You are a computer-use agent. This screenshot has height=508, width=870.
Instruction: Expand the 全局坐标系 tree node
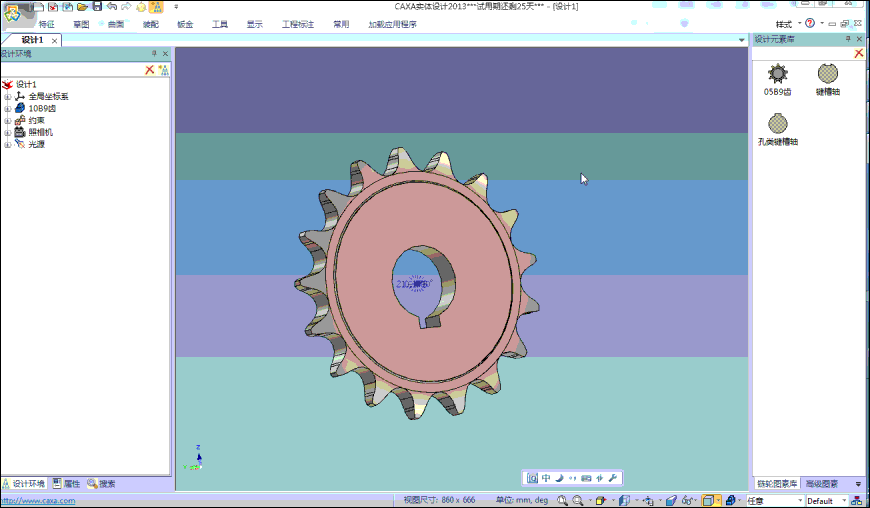pyautogui.click(x=7, y=96)
